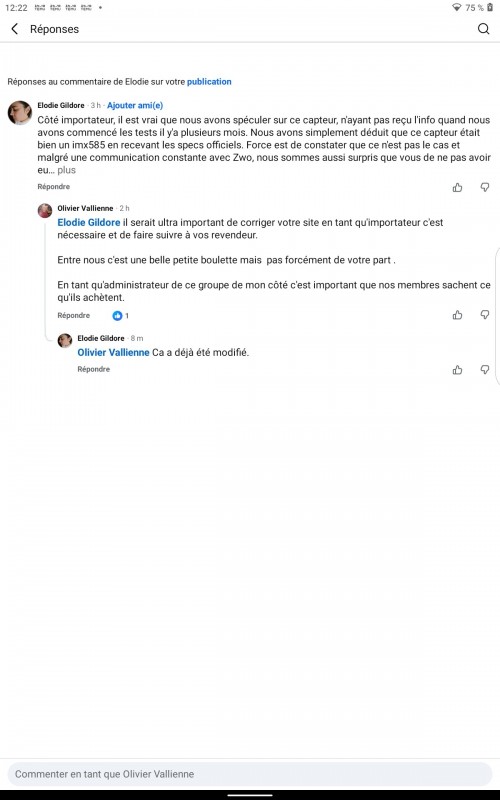This screenshot has width=500, height=800.
Task: Like Olivier Vallienne's comment with thumbs-up
Action: (x=458, y=315)
